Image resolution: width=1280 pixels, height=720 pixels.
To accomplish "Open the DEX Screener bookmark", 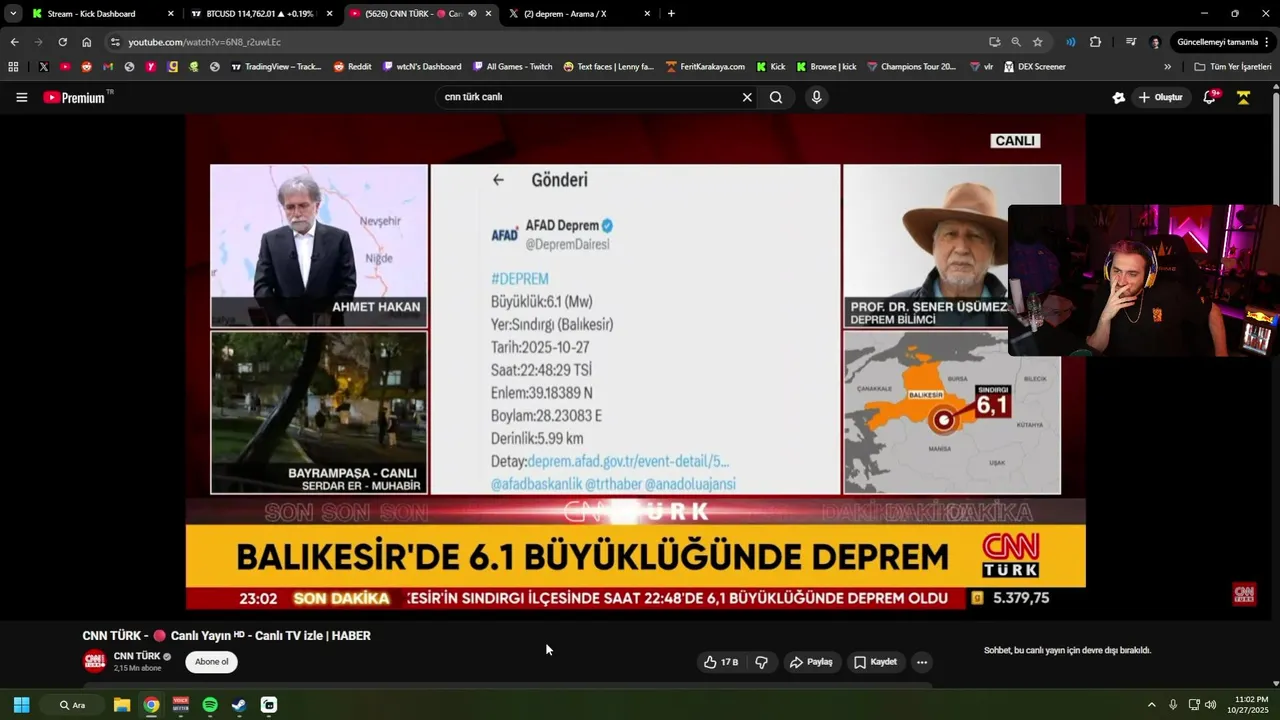I will click(x=1034, y=67).
